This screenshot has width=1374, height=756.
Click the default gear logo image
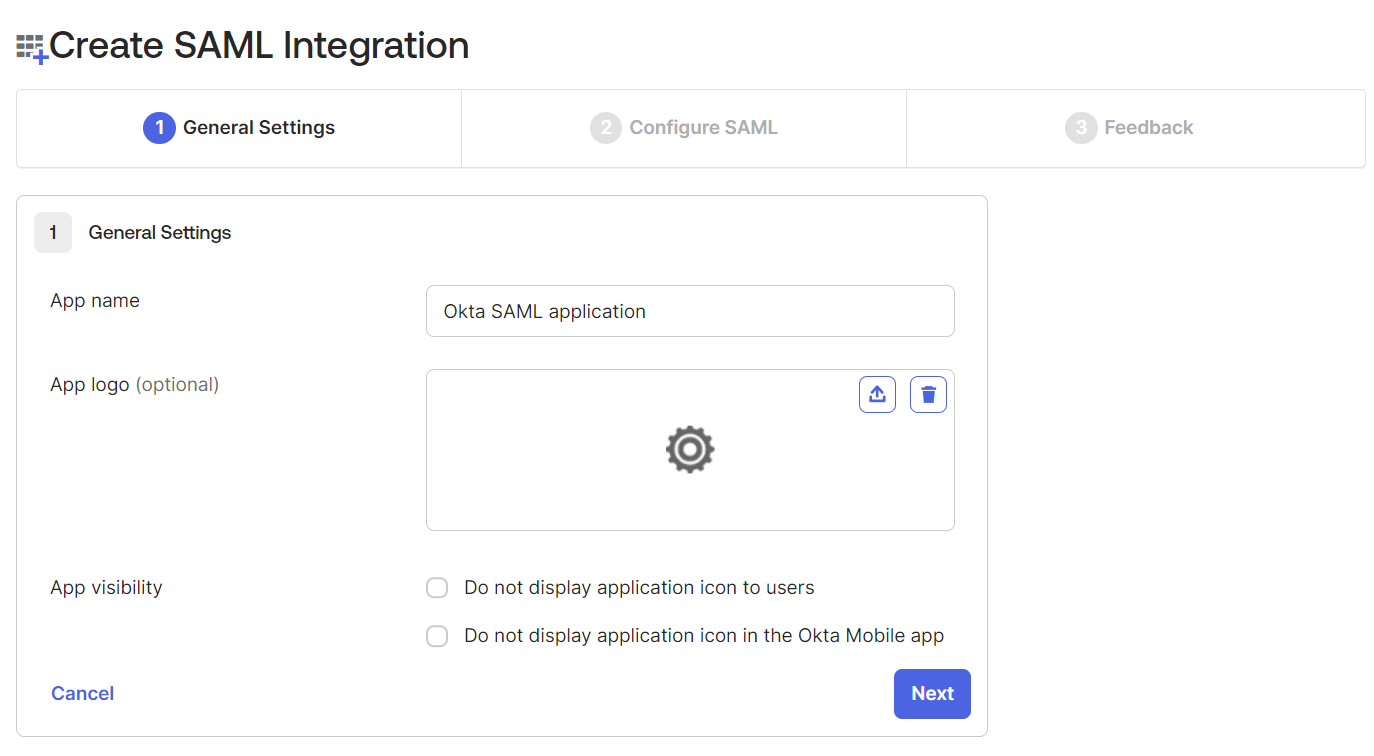[x=690, y=450]
